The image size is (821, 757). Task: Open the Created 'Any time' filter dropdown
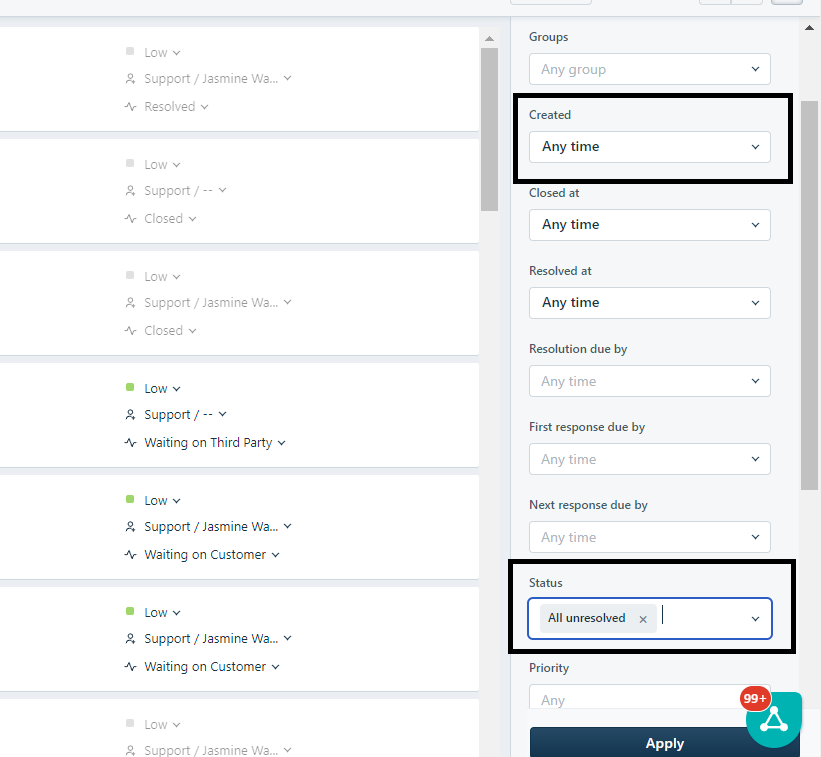click(x=649, y=147)
